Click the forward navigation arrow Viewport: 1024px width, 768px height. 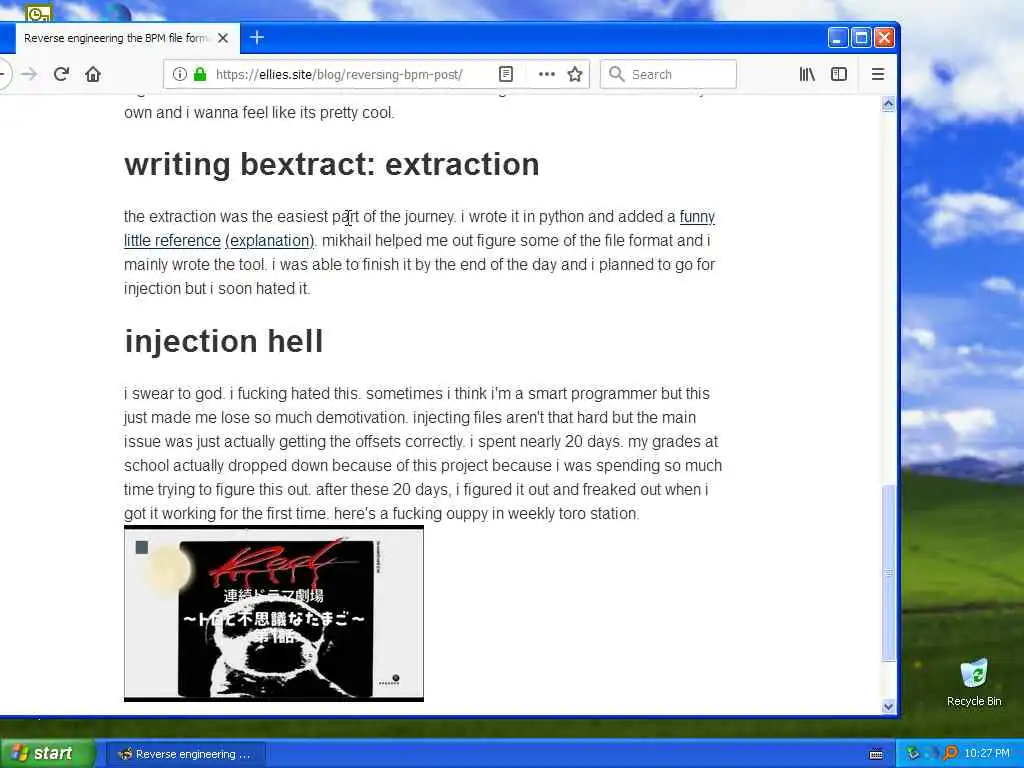[29, 74]
